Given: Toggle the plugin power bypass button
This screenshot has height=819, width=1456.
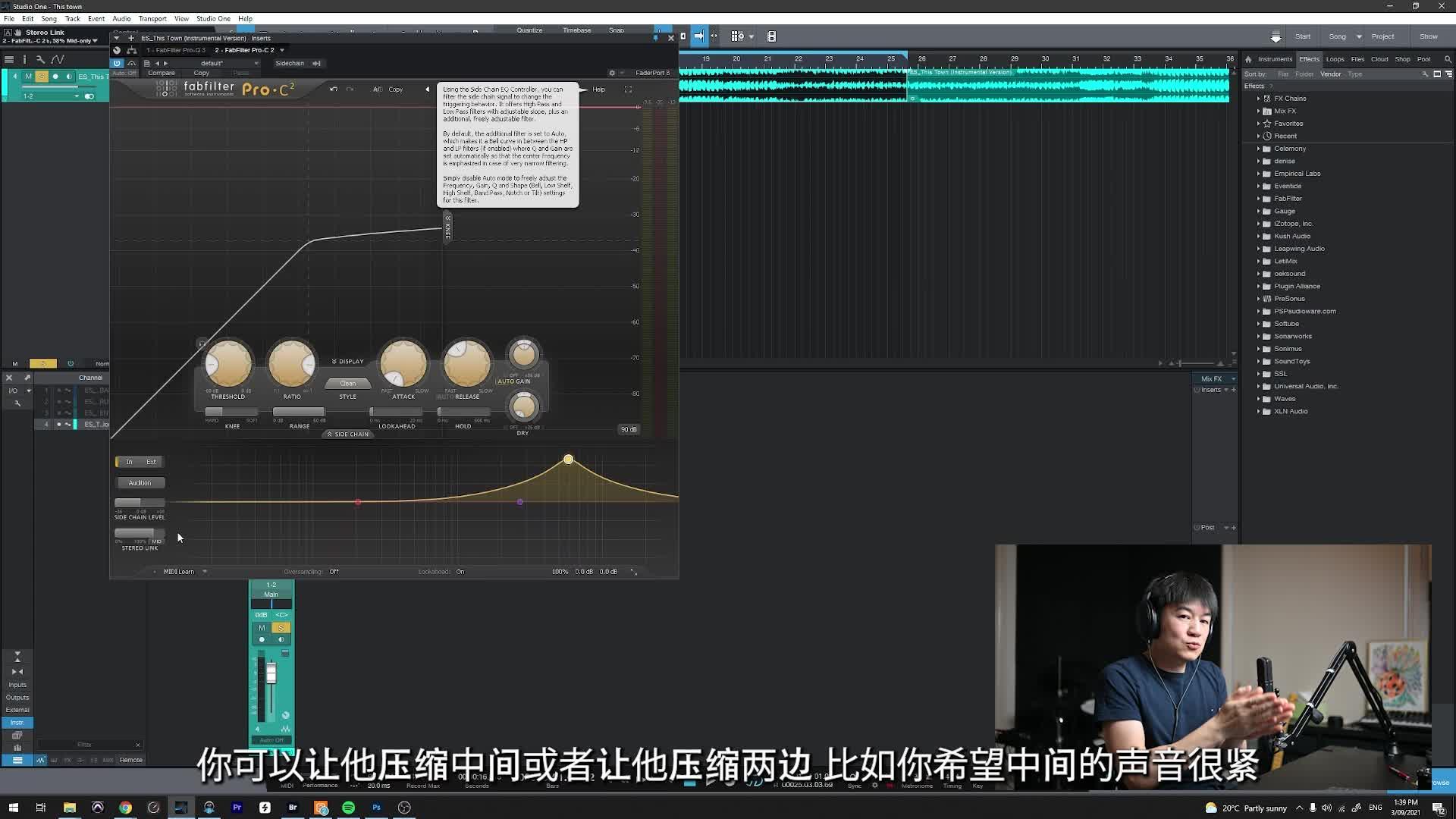Looking at the screenshot, I should [x=117, y=63].
